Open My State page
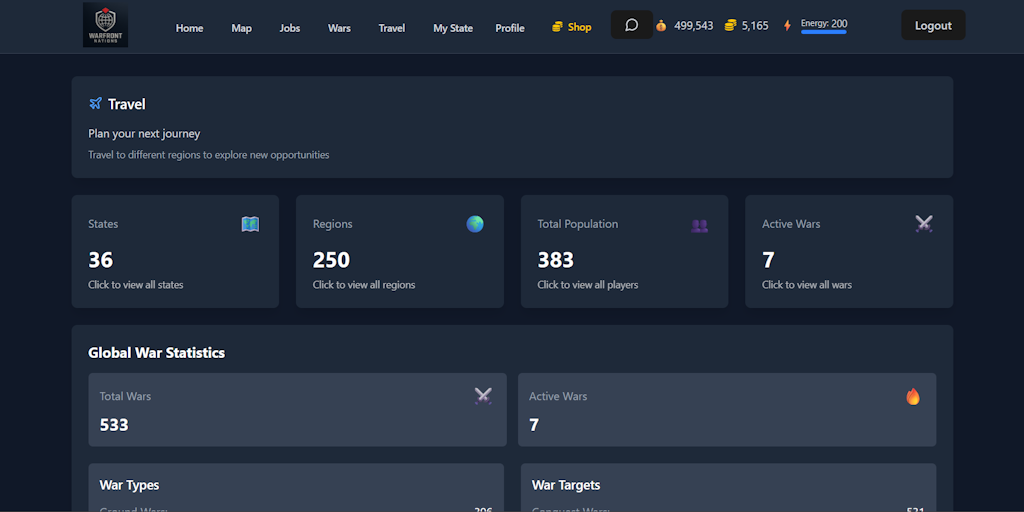 453,28
